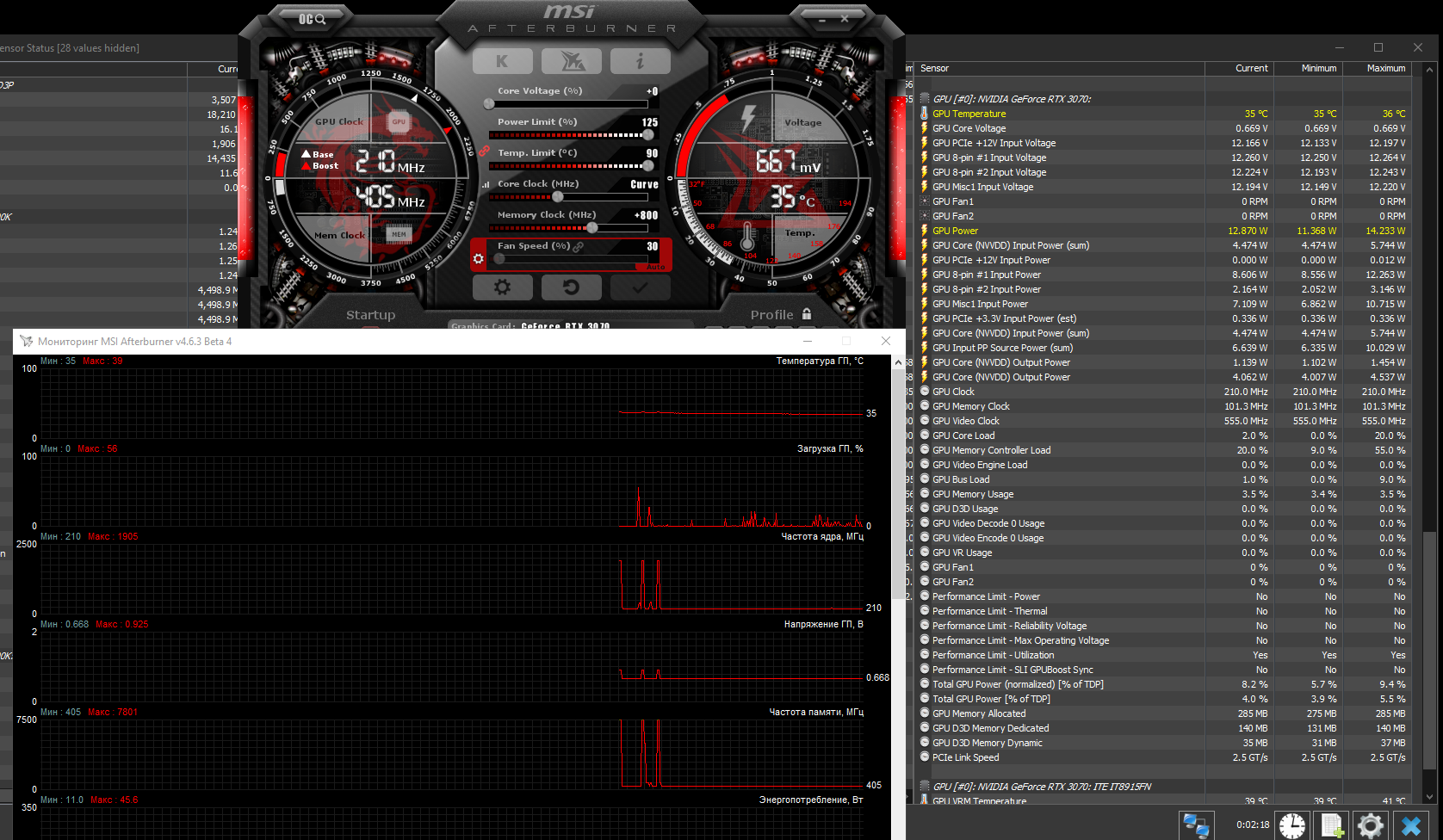
Task: Open Afterburner settings gear below Fan Speed
Action: [x=502, y=287]
